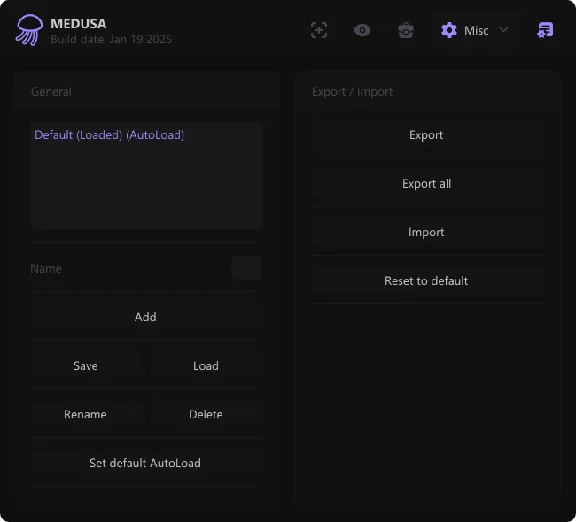Open the visuals eye tab icon

(362, 30)
